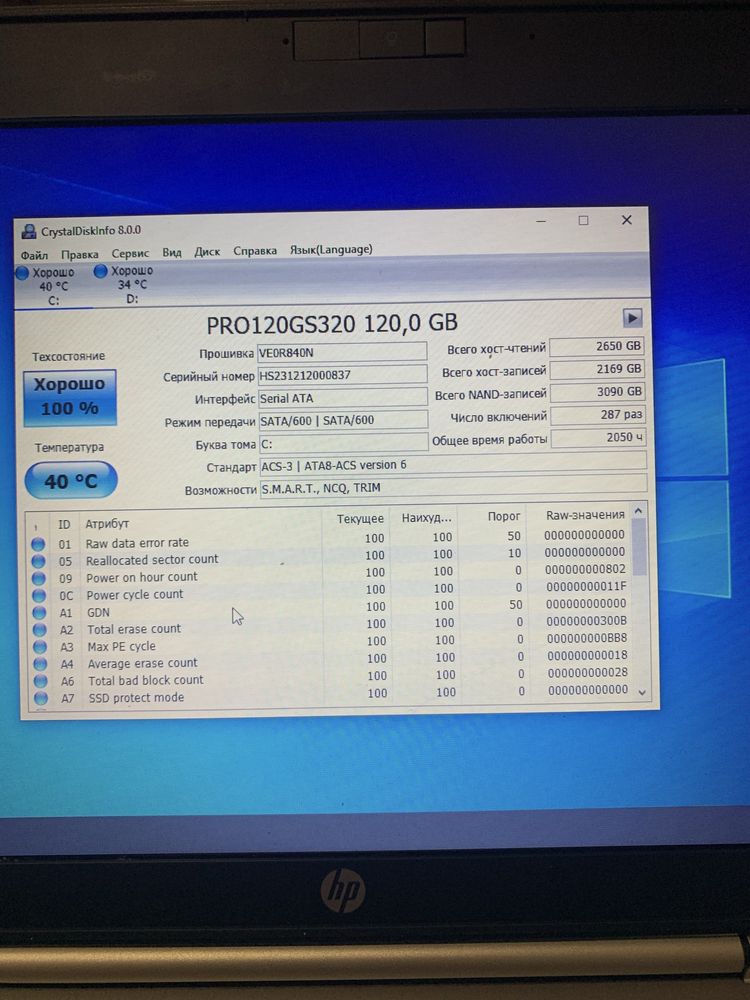Click status icon of Raw data error rate
This screenshot has height=1000, width=750.
click(x=38, y=544)
